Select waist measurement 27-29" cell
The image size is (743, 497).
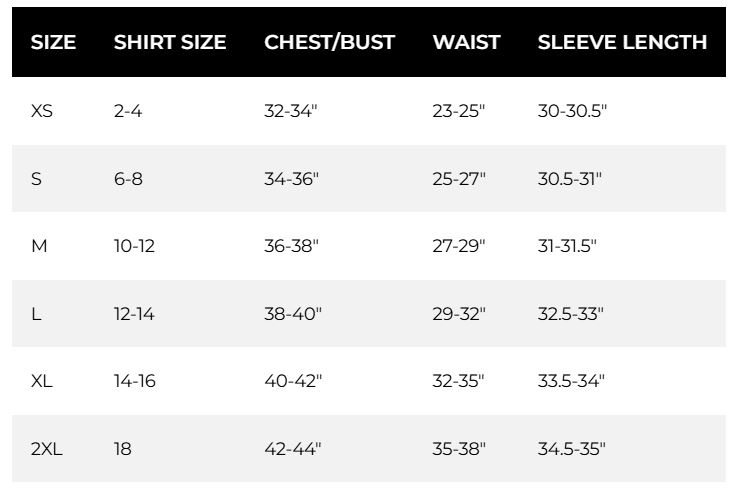click(x=459, y=246)
